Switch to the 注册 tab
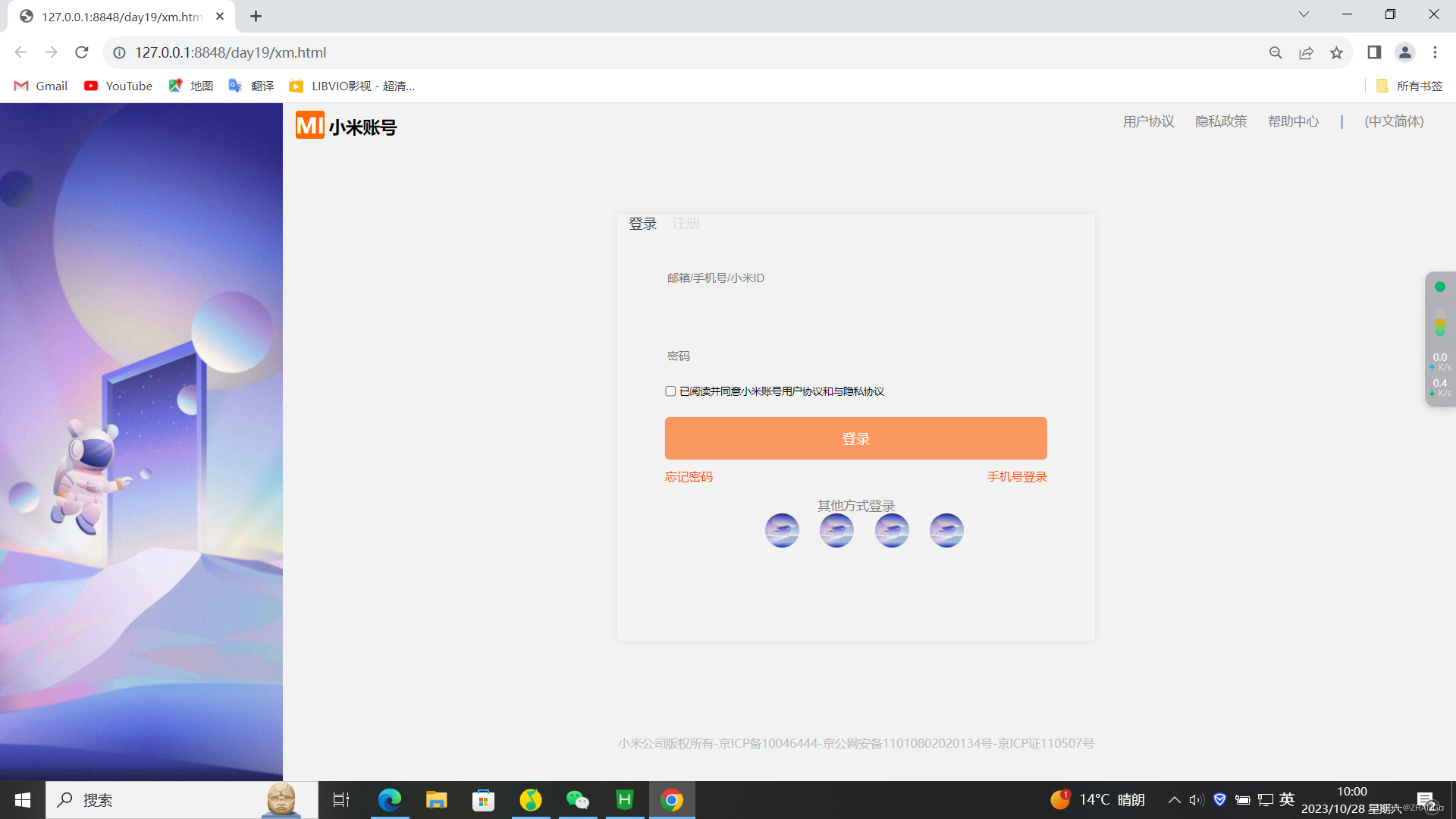Image resolution: width=1456 pixels, height=819 pixels. tap(686, 224)
